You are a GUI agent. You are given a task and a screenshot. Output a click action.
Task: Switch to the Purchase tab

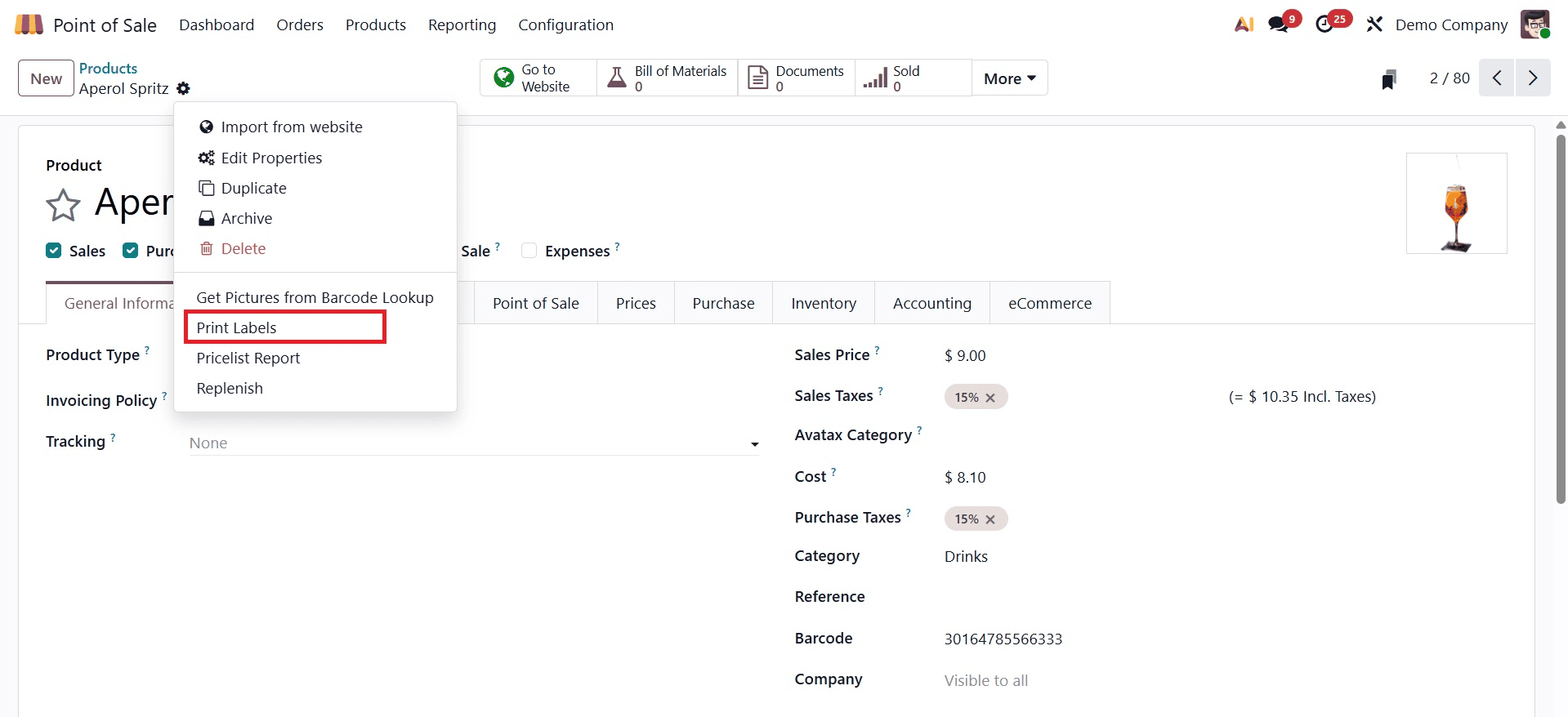click(x=723, y=303)
